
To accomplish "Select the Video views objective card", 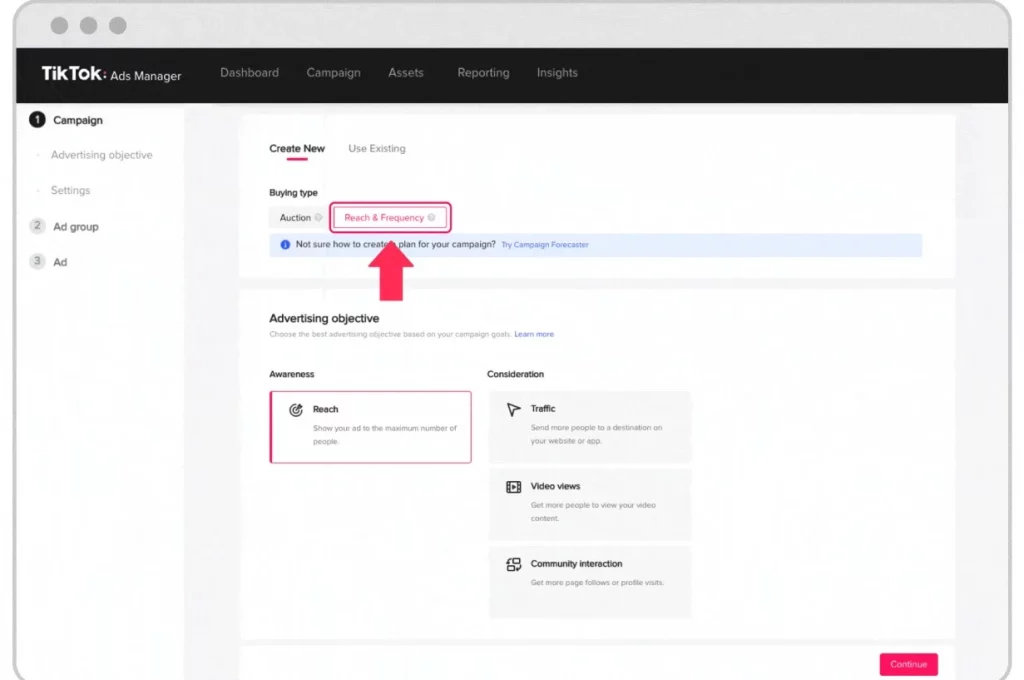I will point(590,504).
